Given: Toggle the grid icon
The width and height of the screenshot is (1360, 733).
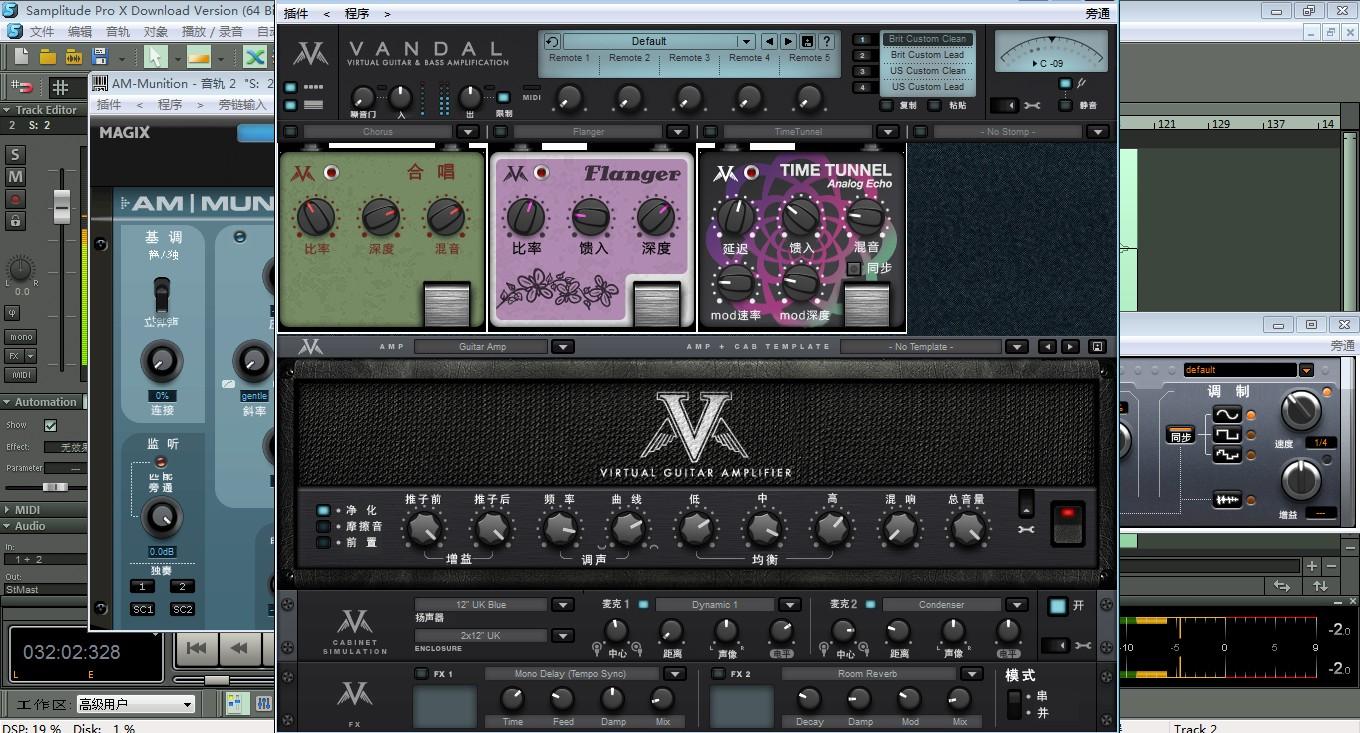Looking at the screenshot, I should (60, 87).
